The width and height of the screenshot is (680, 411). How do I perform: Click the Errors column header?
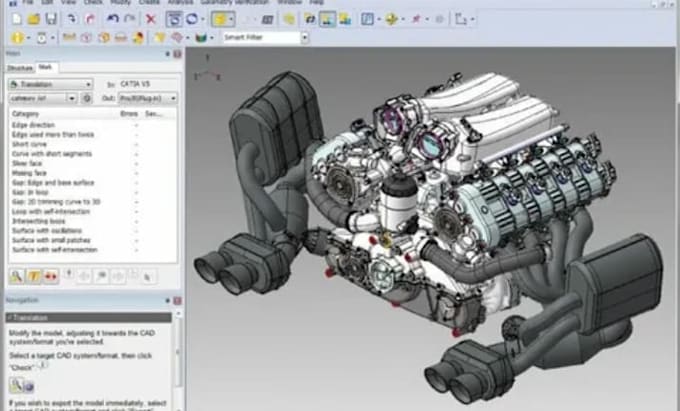[x=129, y=114]
